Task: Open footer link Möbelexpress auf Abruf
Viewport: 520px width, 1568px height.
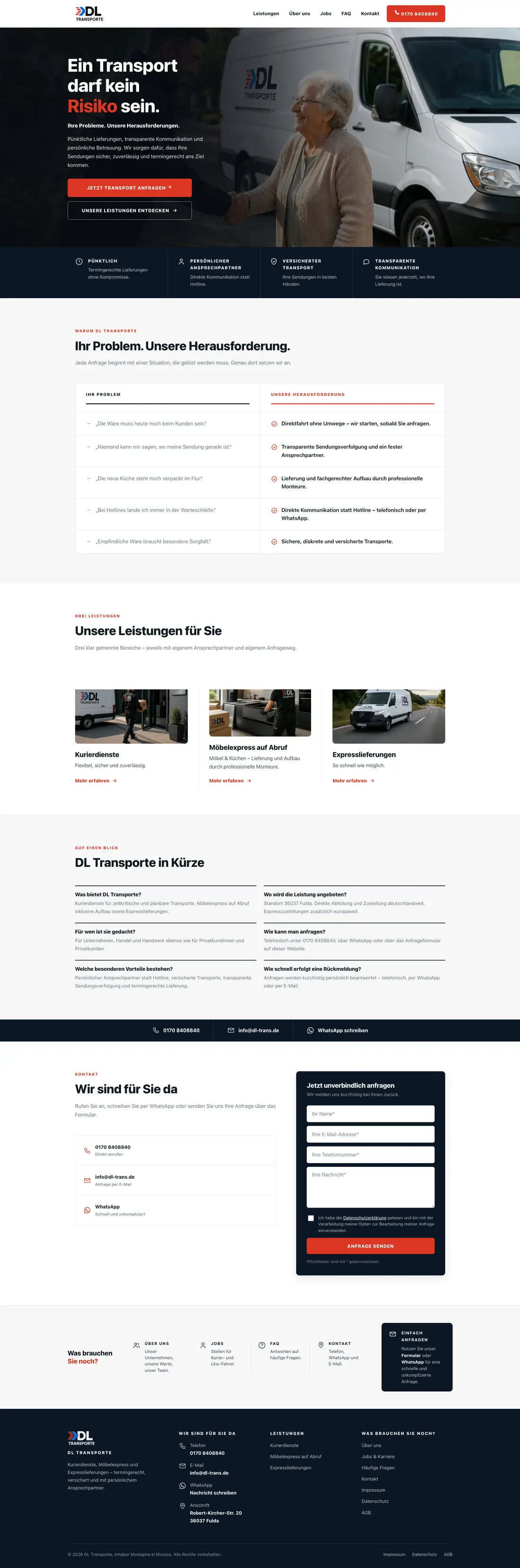Action: pos(296,1457)
